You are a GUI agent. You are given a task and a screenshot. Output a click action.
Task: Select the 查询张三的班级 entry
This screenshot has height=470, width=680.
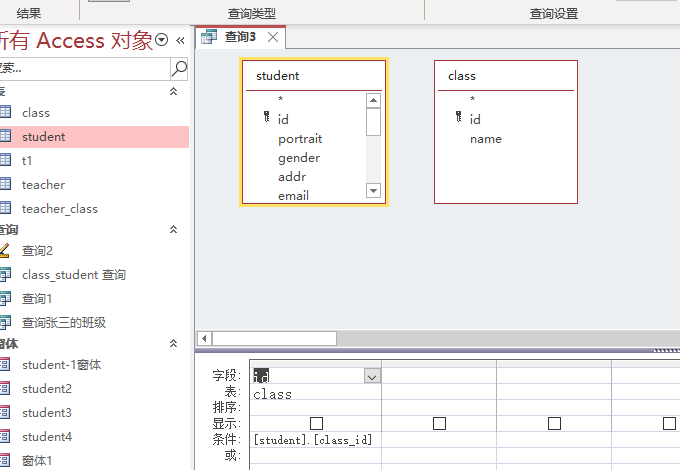coord(64,323)
